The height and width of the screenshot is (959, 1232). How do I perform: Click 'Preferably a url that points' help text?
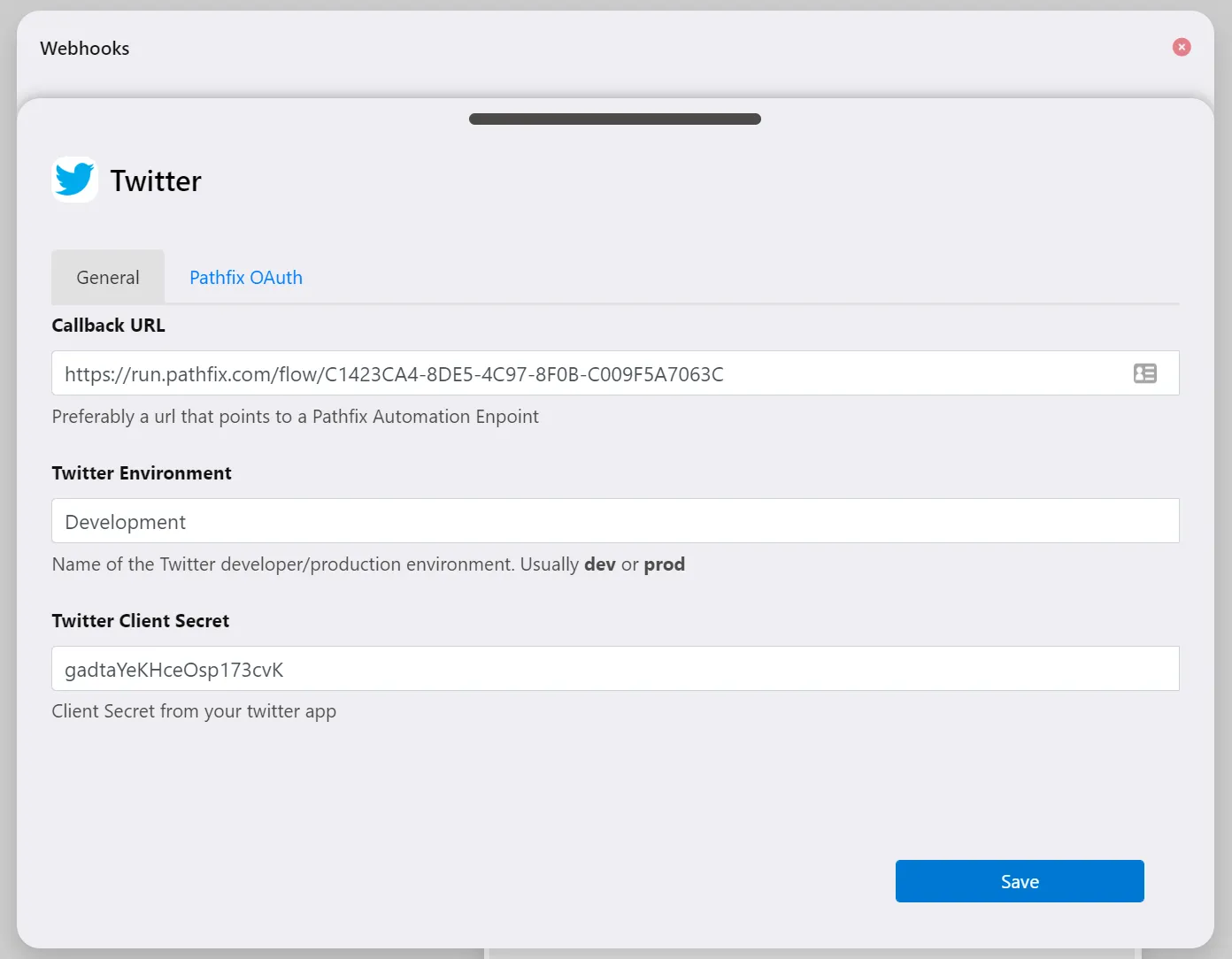[295, 417]
